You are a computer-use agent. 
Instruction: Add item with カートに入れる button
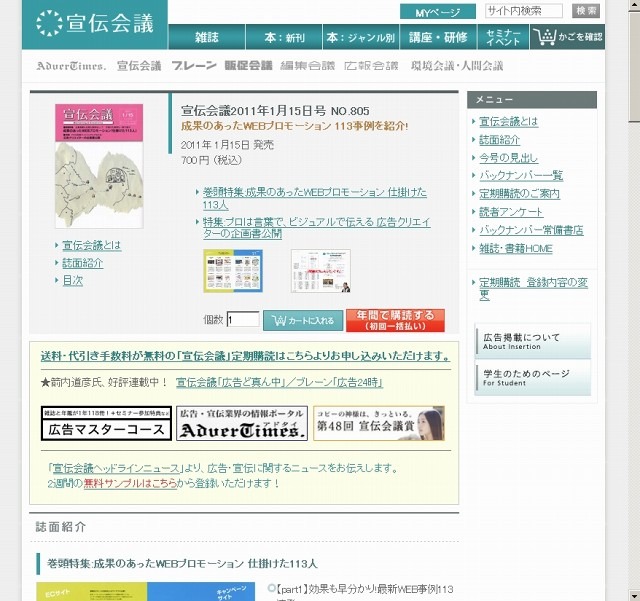pos(303,321)
